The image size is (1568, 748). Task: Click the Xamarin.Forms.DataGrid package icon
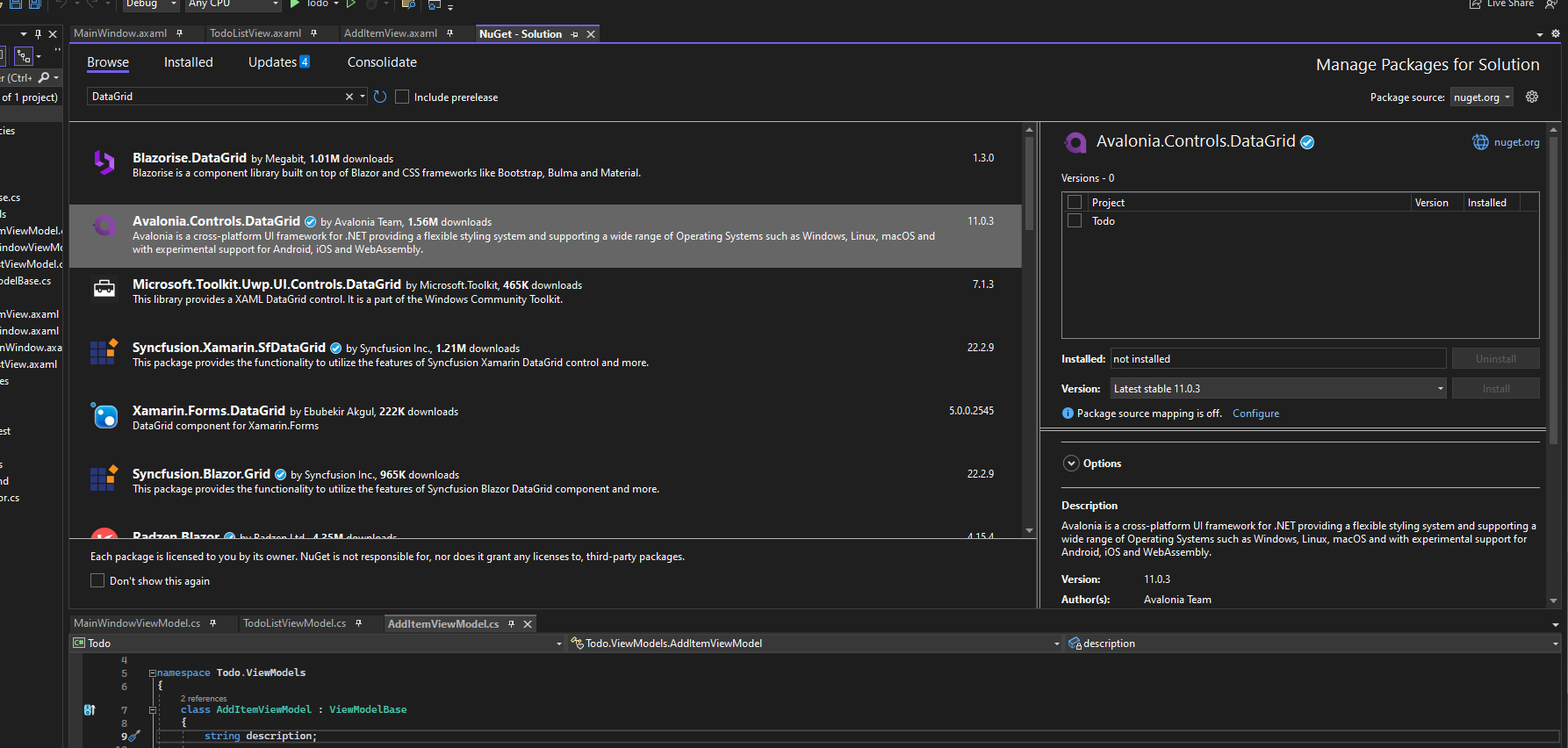pyautogui.click(x=104, y=414)
